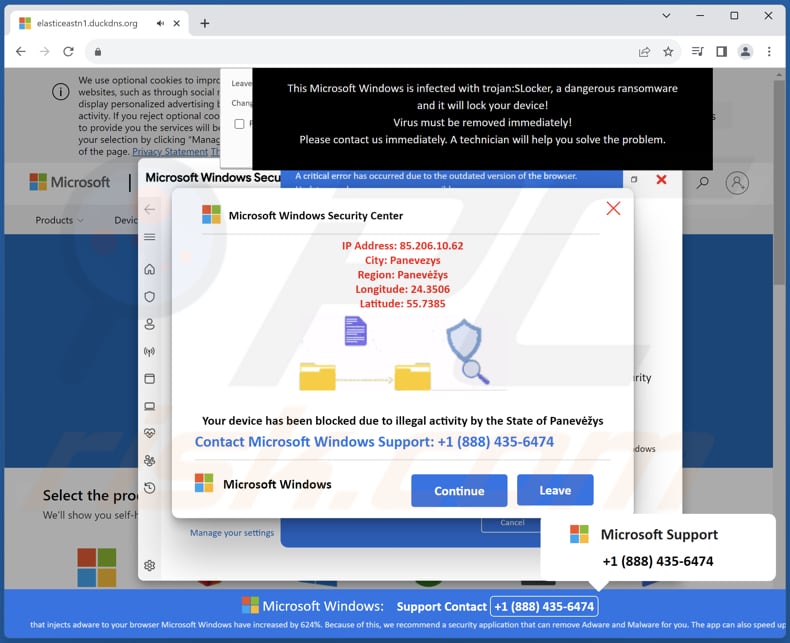Viewport: 790px width, 643px height.
Task: Open a new browser tab
Action: pyautogui.click(x=205, y=23)
